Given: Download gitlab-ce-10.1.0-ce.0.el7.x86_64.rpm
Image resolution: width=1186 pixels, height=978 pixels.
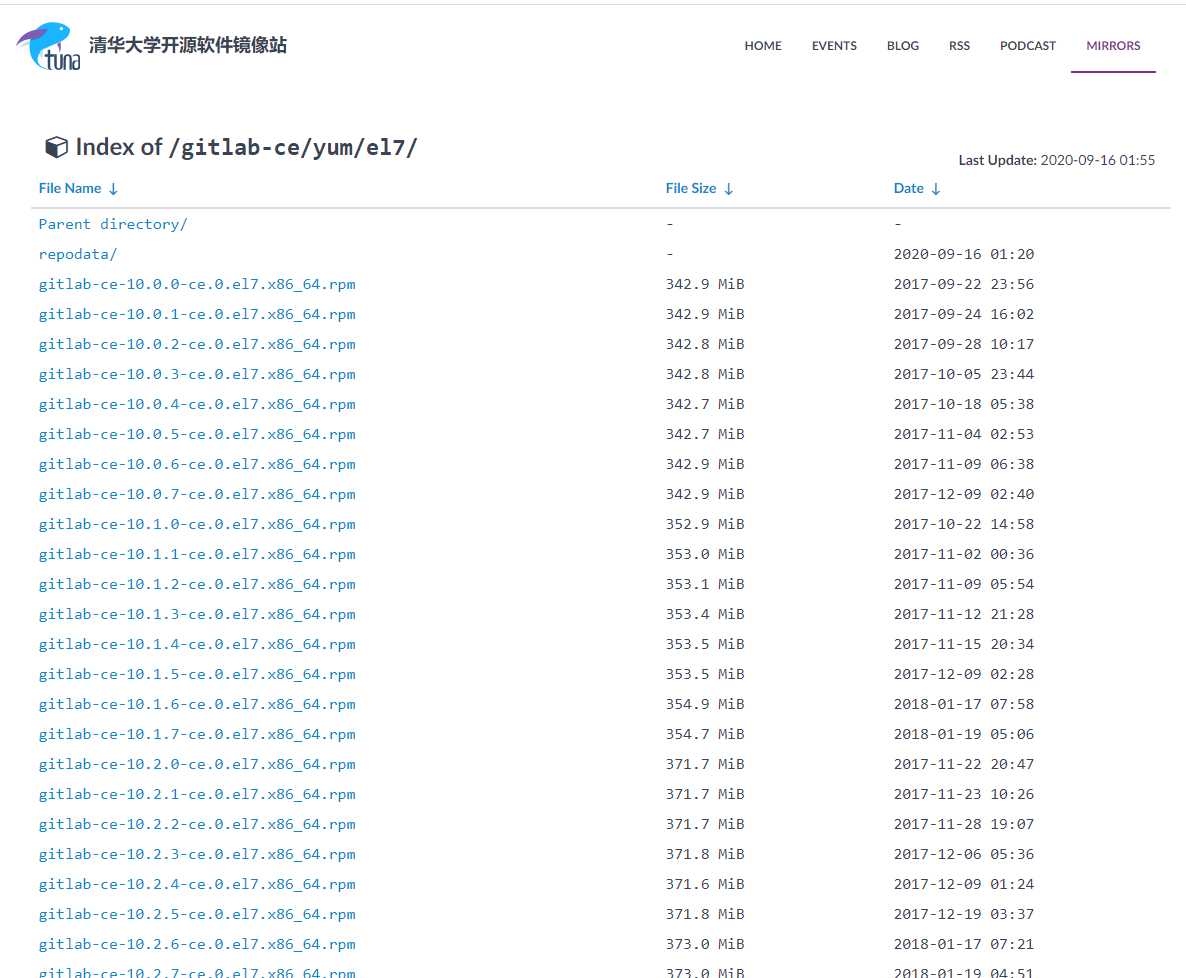Looking at the screenshot, I should (x=197, y=524).
